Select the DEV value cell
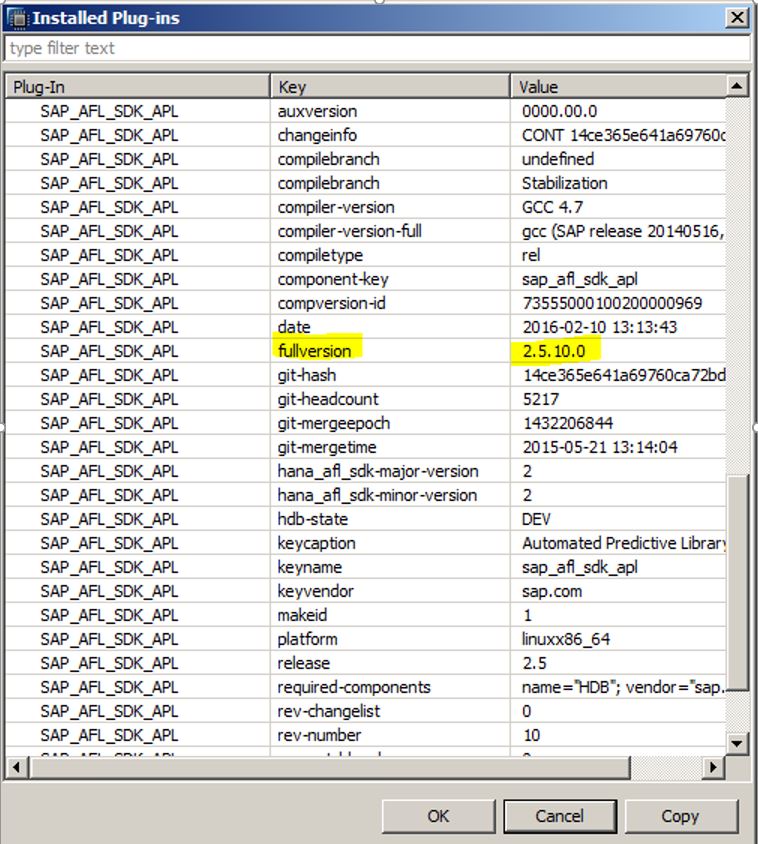Image resolution: width=758 pixels, height=844 pixels. click(618, 519)
